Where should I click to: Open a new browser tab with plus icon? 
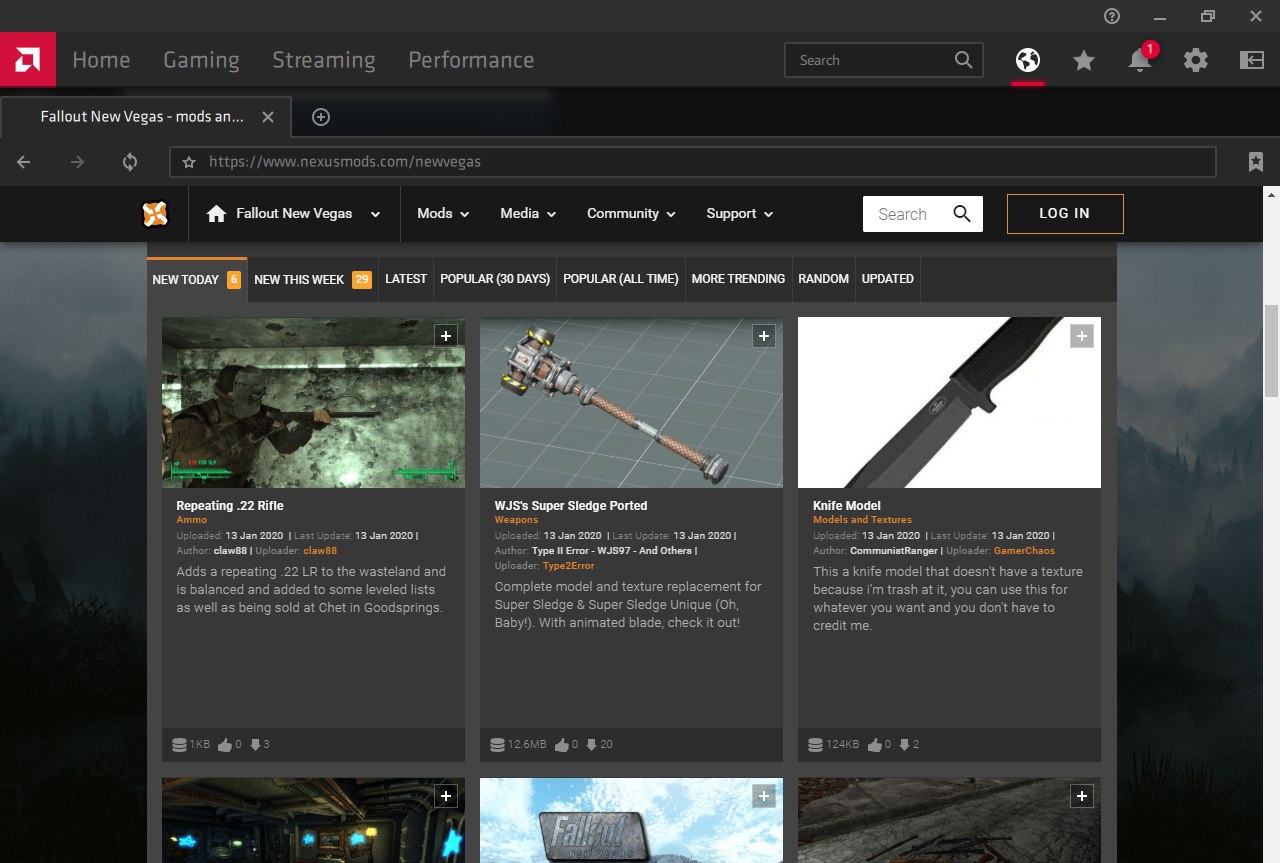(x=321, y=117)
